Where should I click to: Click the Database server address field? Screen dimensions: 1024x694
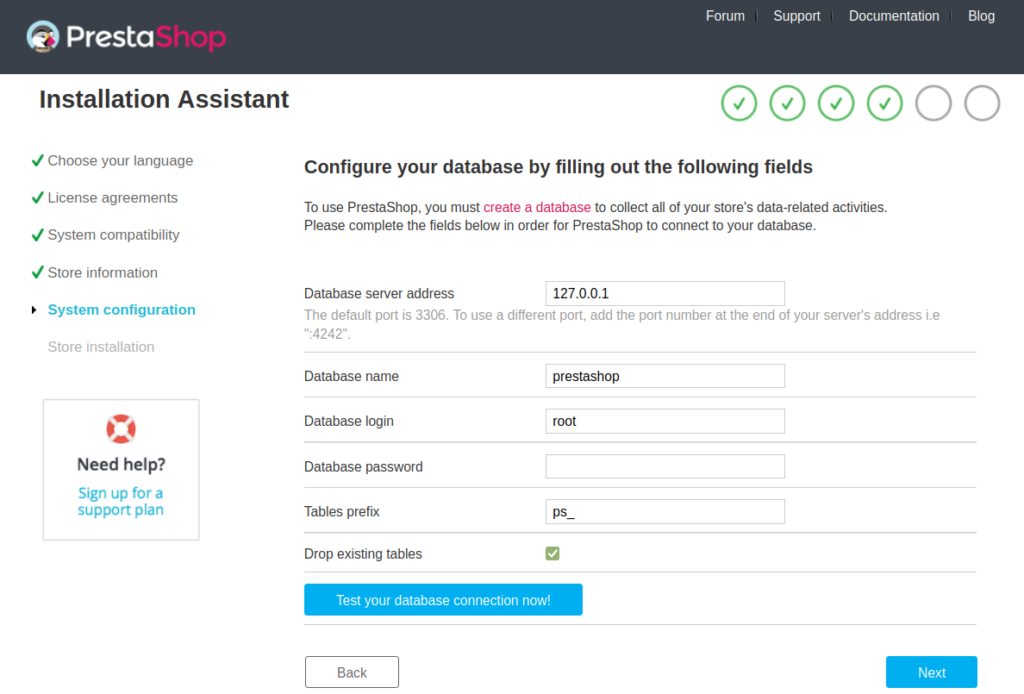[x=665, y=293]
